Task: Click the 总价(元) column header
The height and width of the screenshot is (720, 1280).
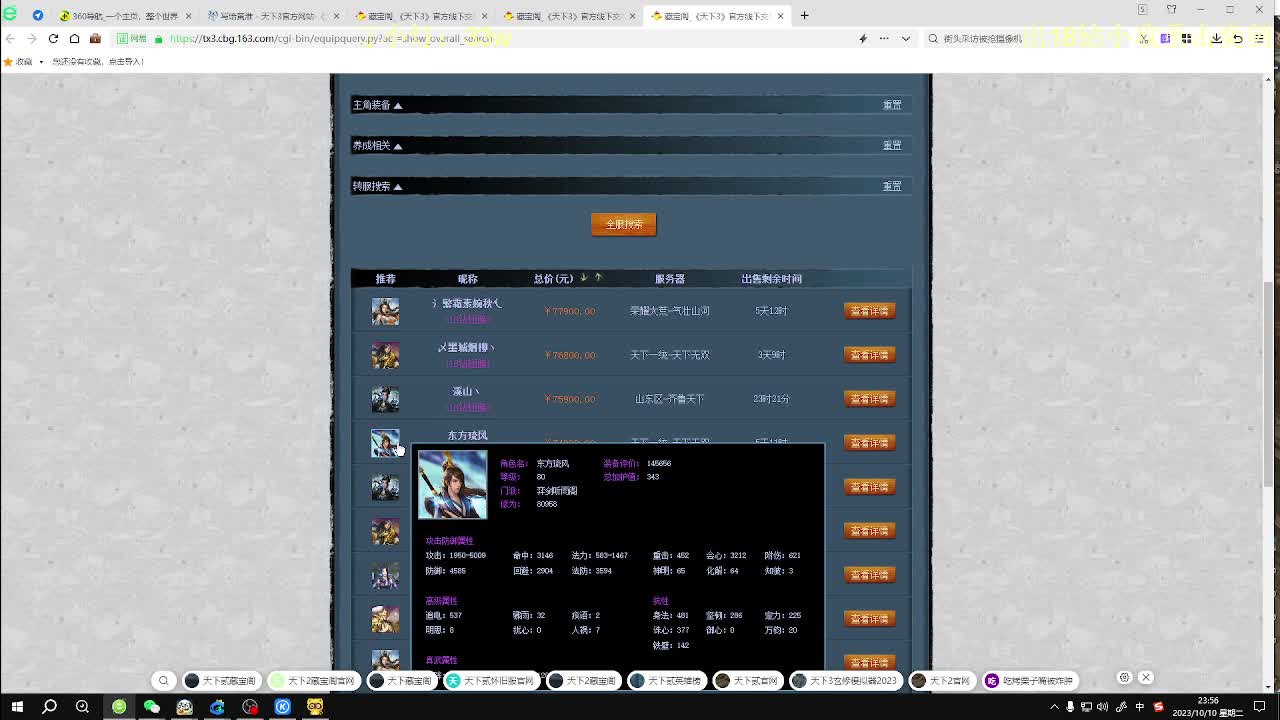Action: click(x=553, y=279)
